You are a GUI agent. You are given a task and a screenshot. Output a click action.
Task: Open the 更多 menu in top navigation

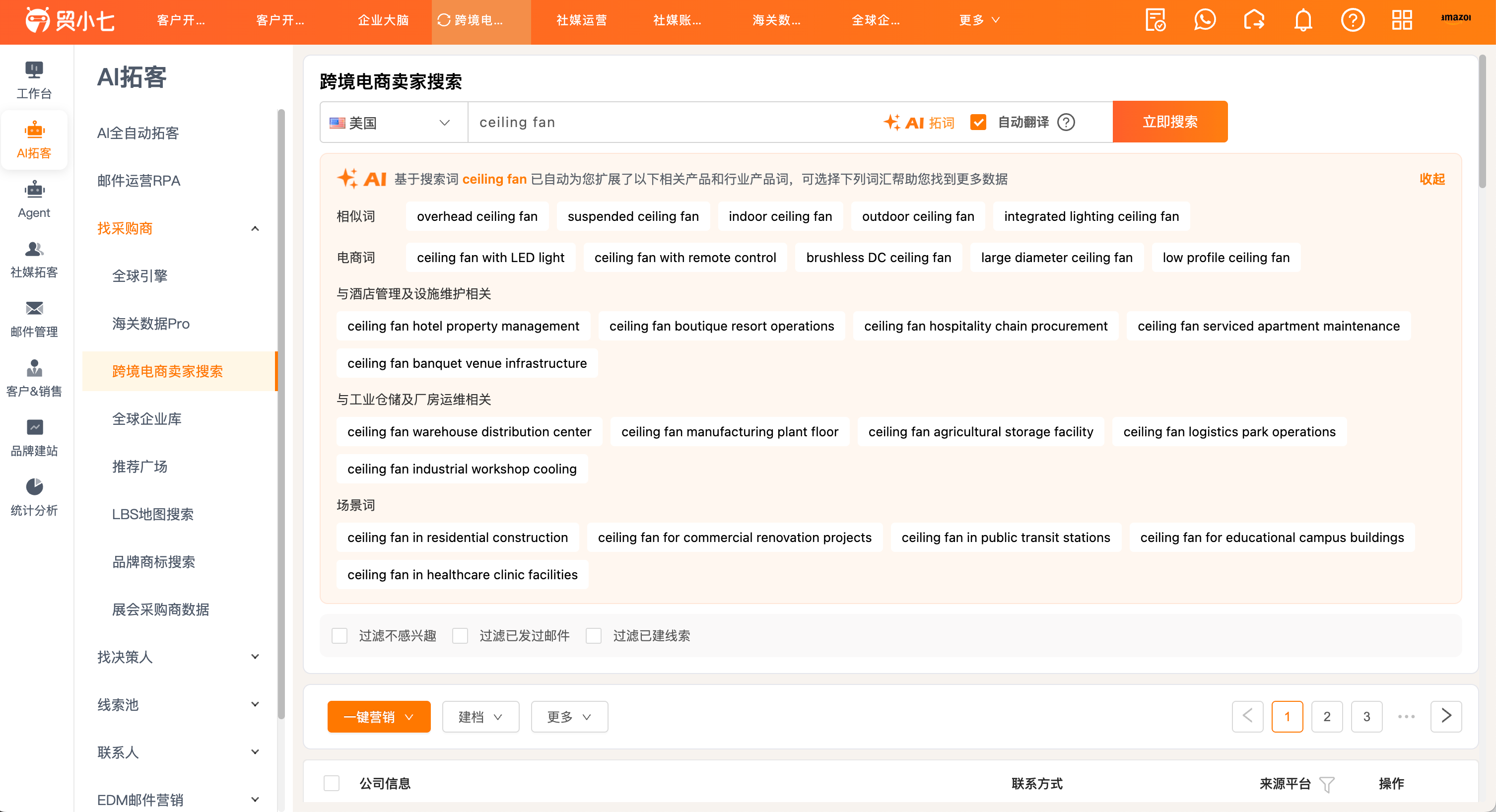click(979, 20)
